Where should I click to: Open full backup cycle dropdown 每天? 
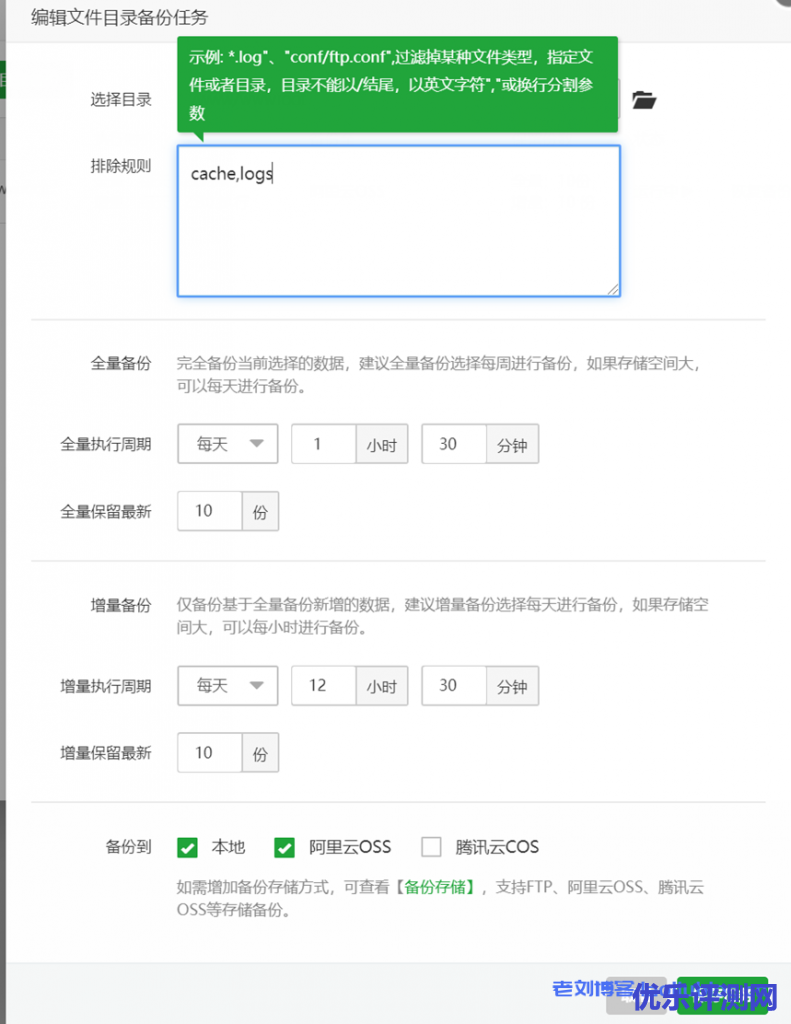[228, 444]
